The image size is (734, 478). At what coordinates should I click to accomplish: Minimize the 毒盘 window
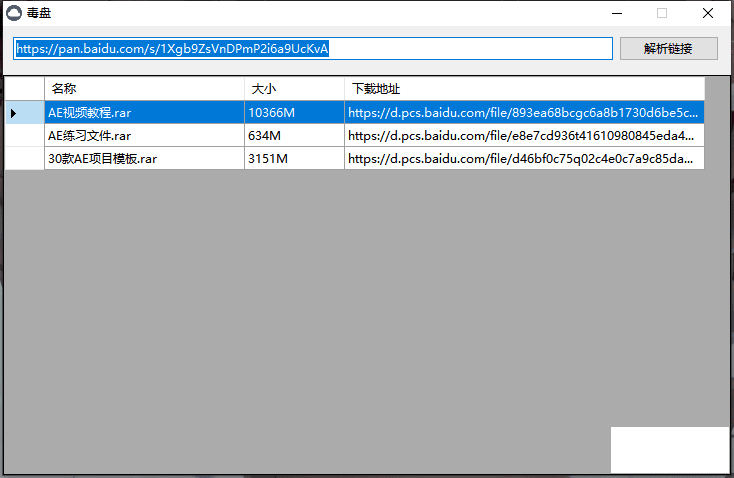(617, 13)
